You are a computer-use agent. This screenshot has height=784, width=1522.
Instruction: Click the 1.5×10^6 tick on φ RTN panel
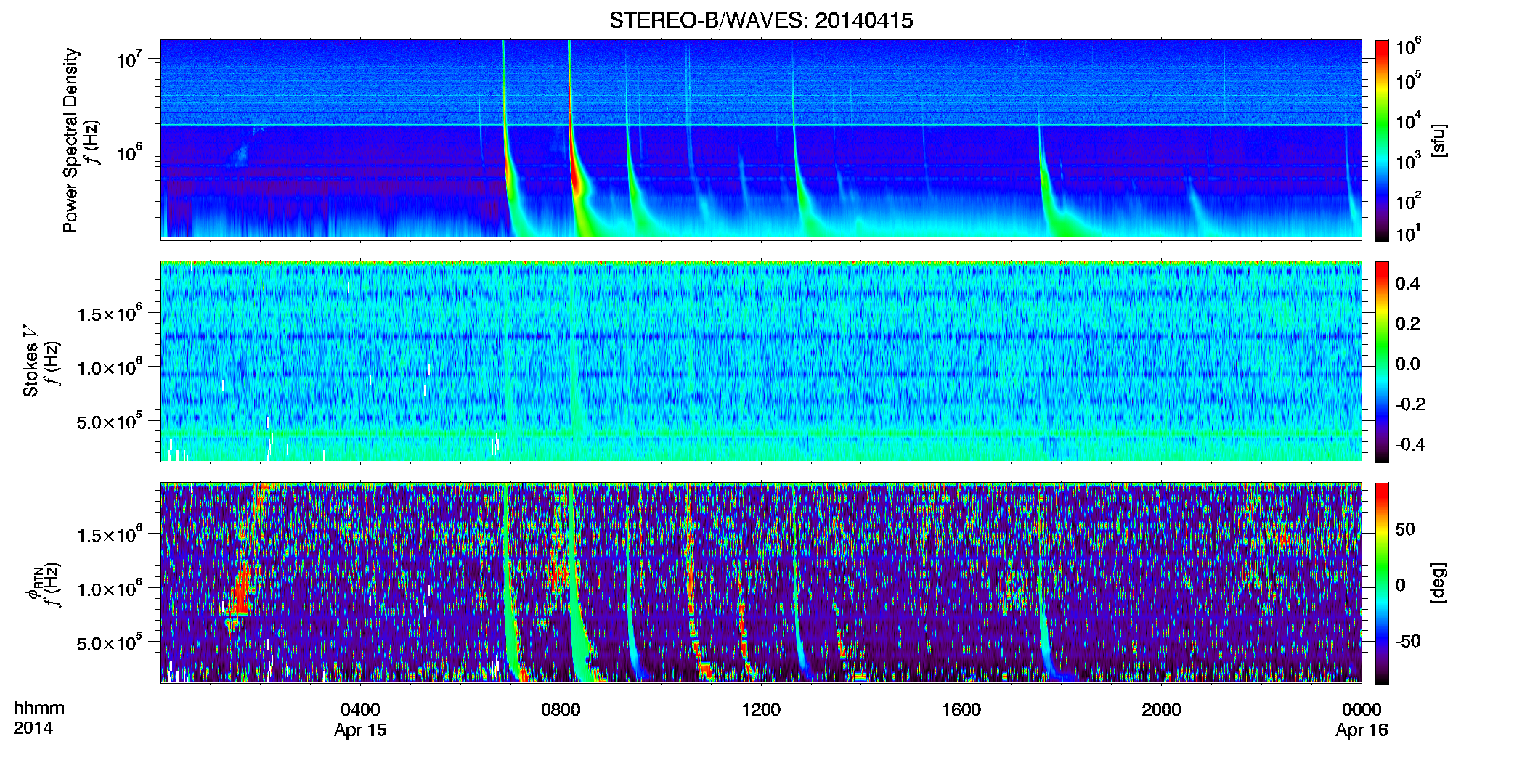point(110,535)
